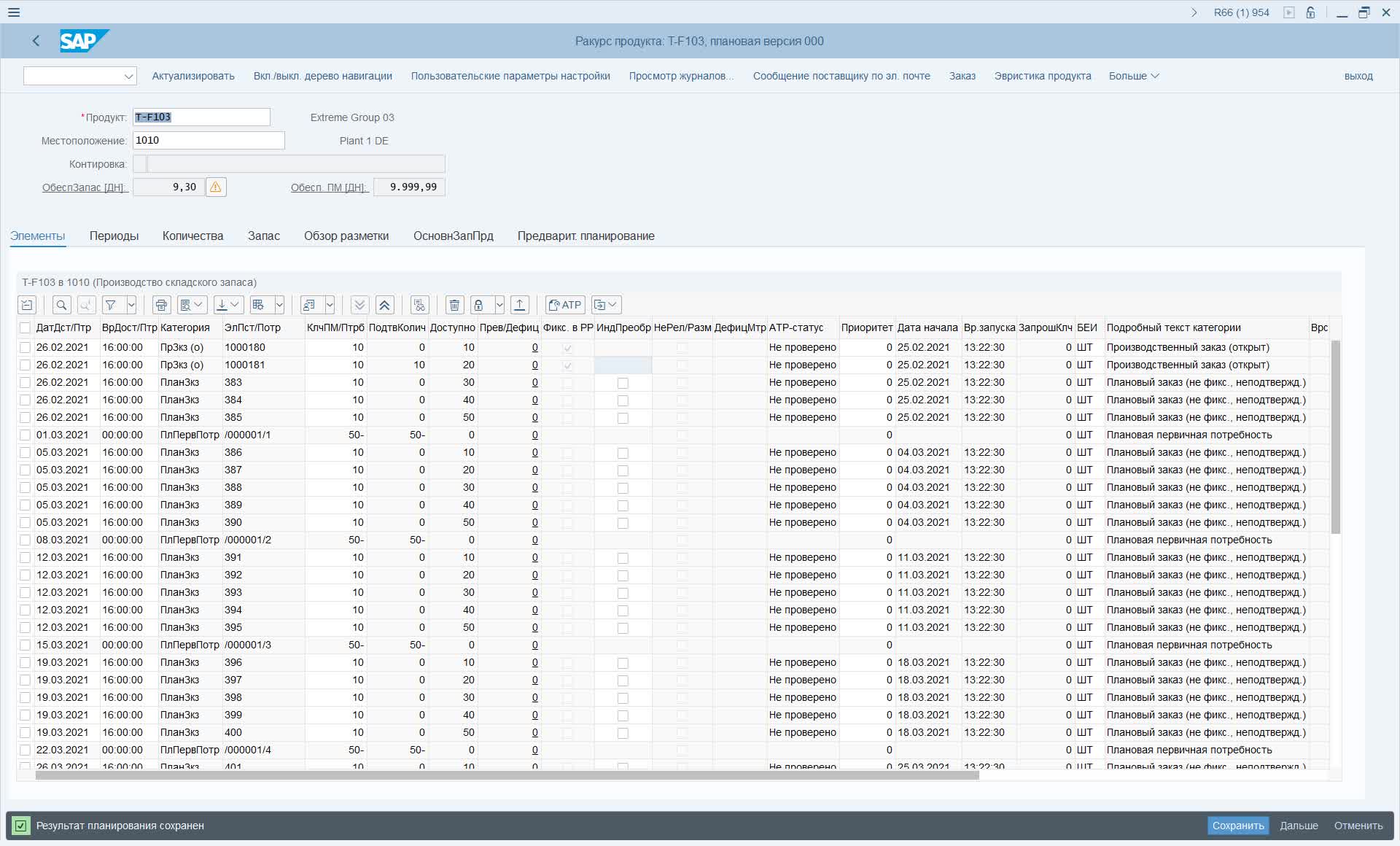This screenshot has height=846, width=1400.
Task: Click the vertical scrollbar of the table
Action: [x=1336, y=436]
